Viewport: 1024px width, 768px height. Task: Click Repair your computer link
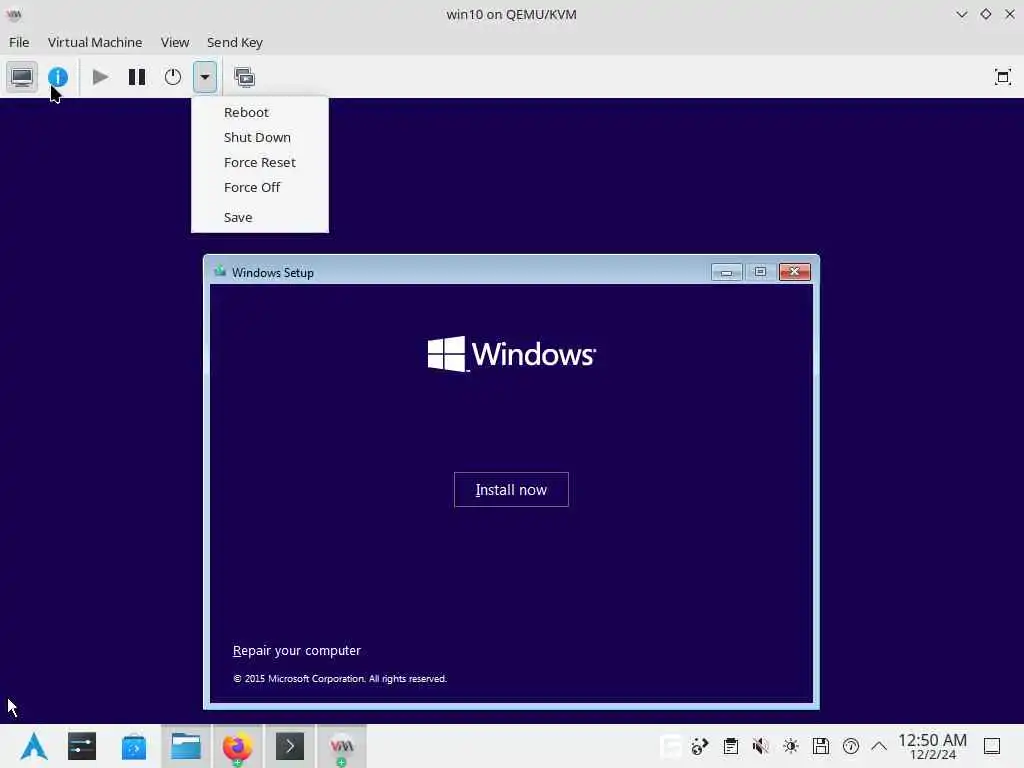pos(296,650)
